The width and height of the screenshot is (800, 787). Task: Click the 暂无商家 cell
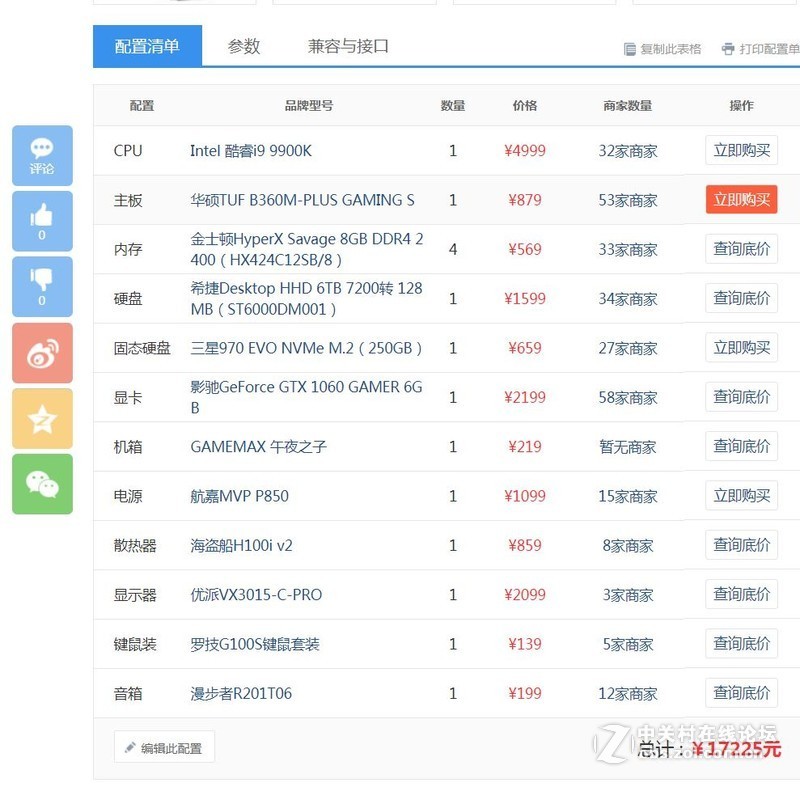tap(628, 447)
